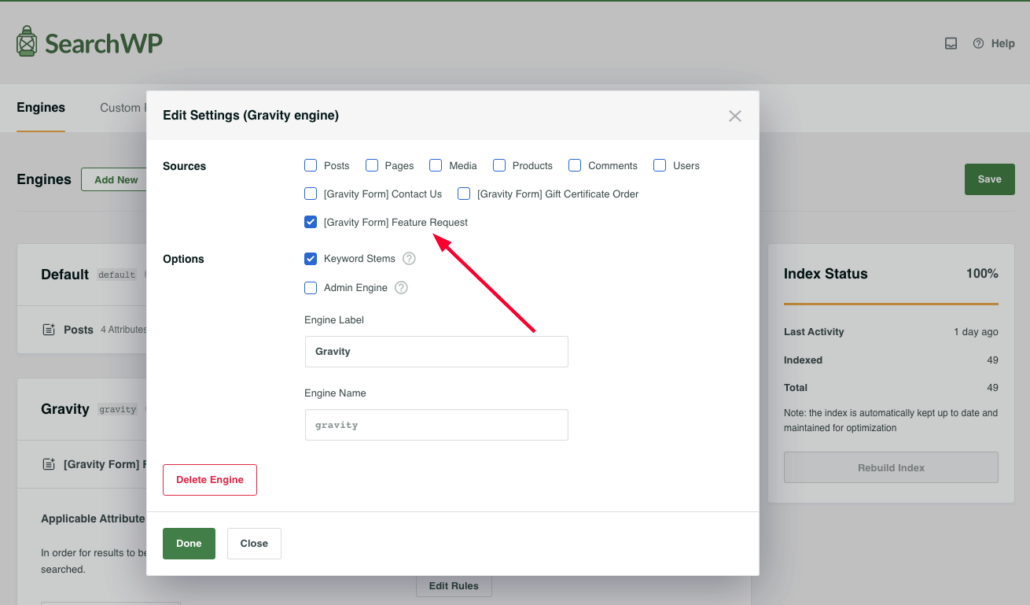Enable the Posts source checkbox
This screenshot has width=1030, height=605.
click(310, 166)
